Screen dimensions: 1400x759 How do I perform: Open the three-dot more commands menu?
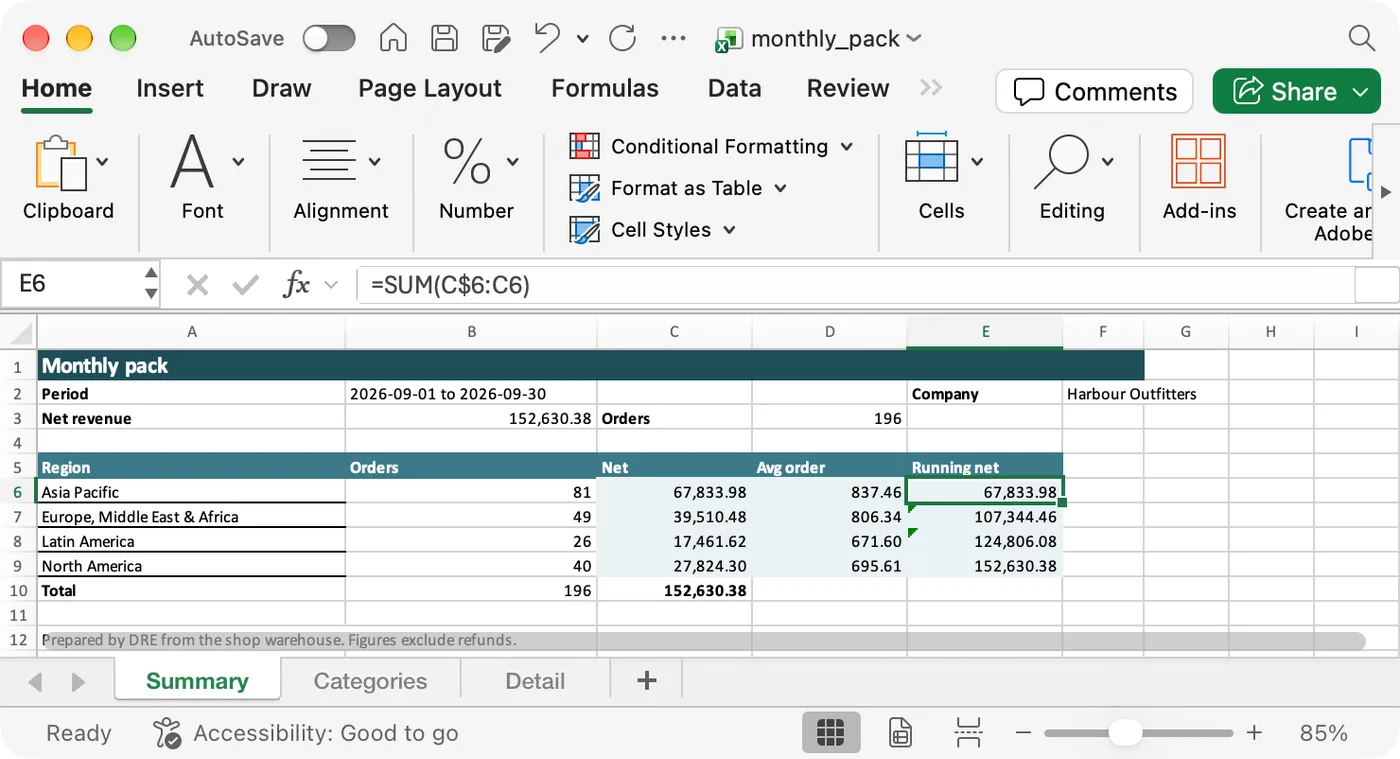point(674,39)
